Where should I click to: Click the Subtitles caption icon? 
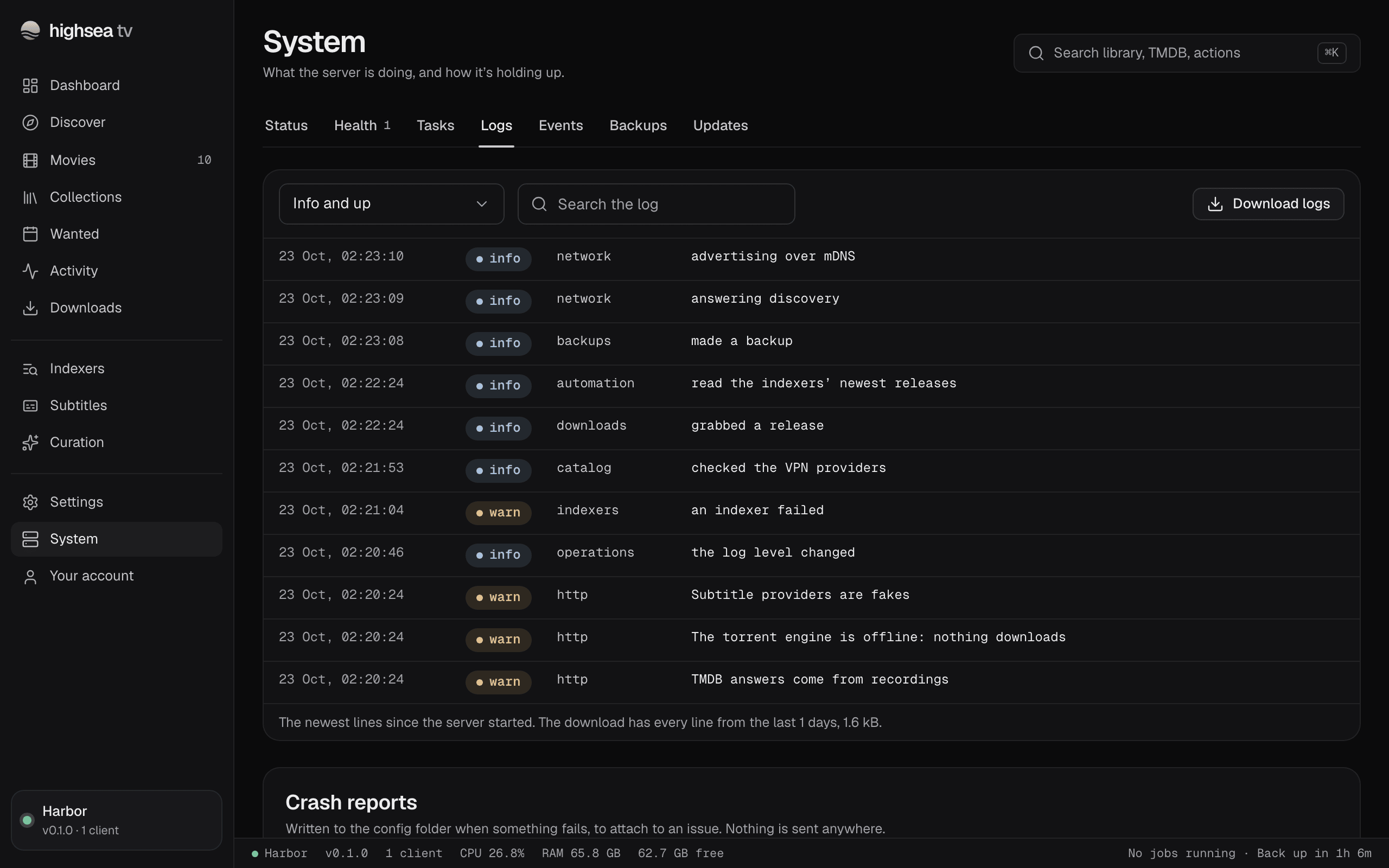pyautogui.click(x=30, y=406)
